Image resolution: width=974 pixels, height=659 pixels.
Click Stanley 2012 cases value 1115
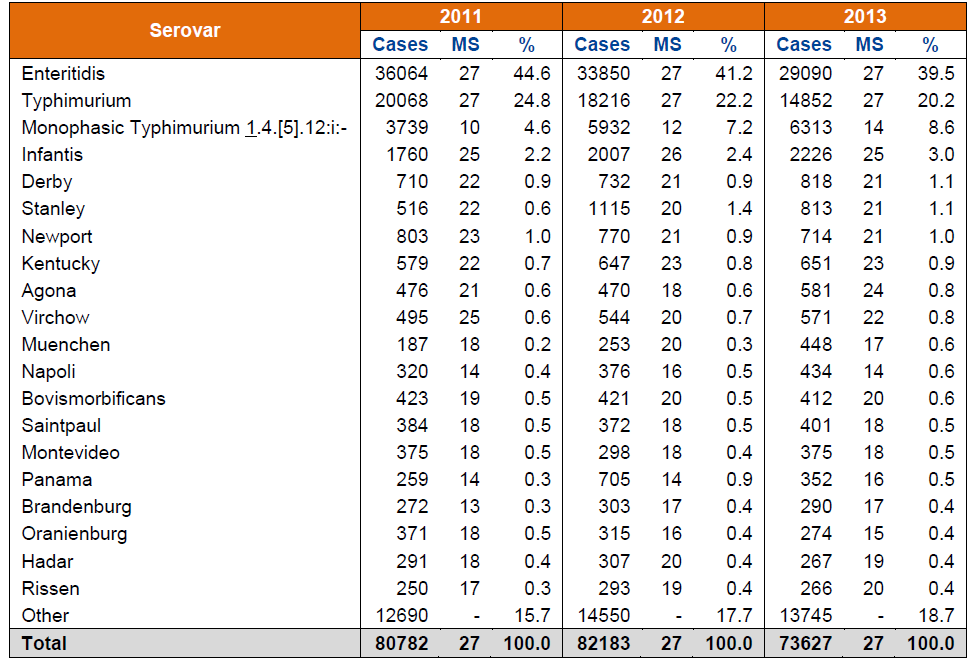tap(609, 209)
